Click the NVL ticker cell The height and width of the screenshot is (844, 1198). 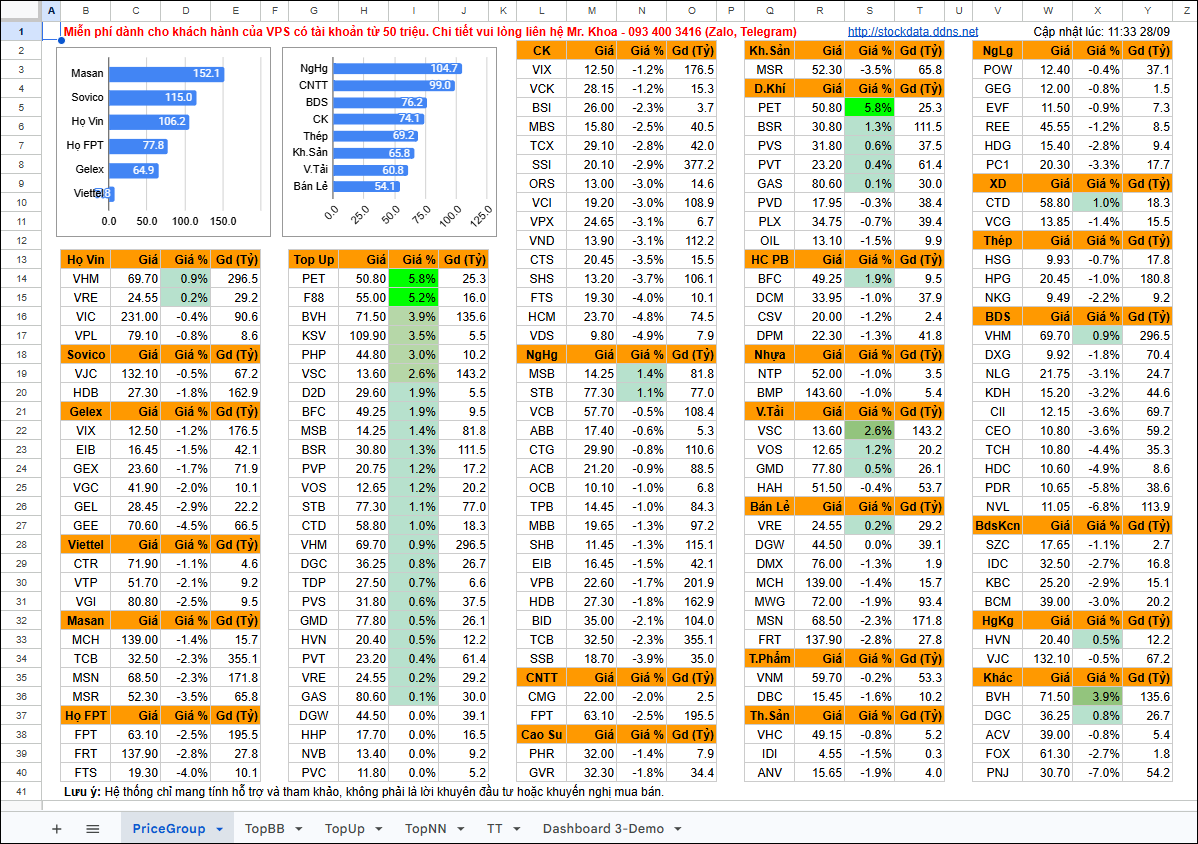[997, 507]
